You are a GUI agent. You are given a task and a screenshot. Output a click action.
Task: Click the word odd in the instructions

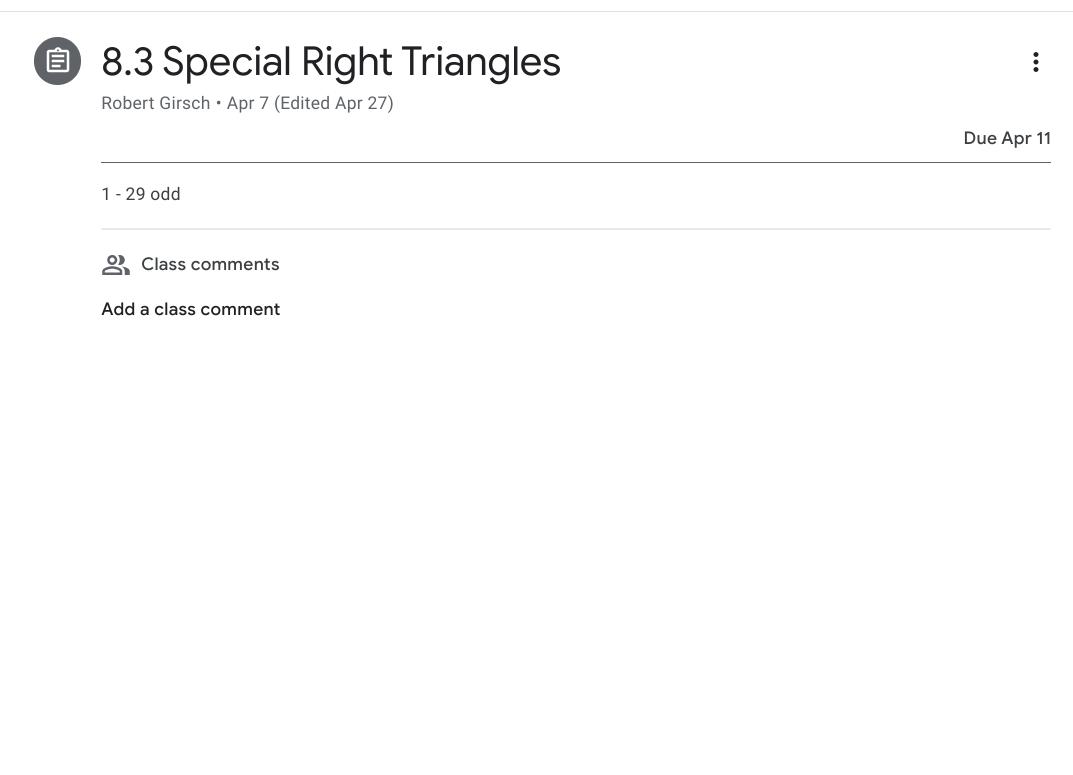pyautogui.click(x=165, y=194)
